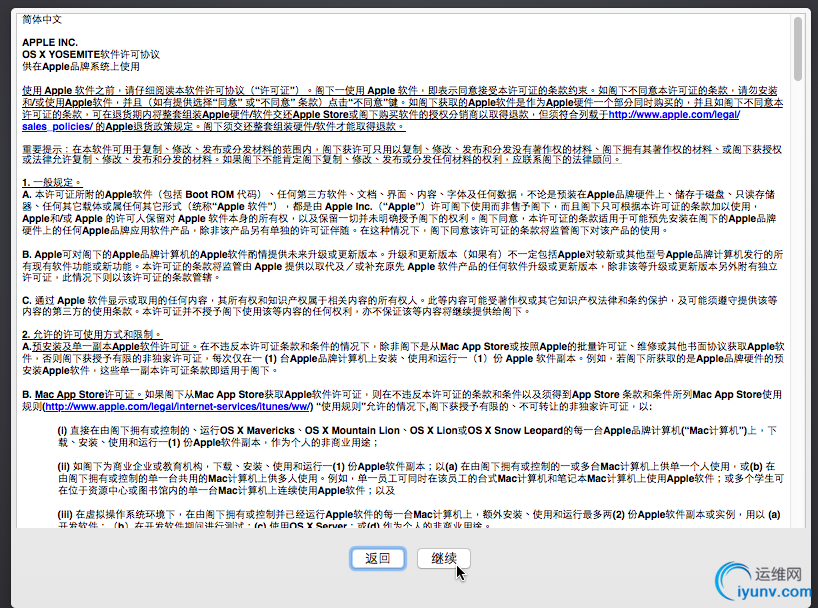Click the APPLE INC. heading
818x608 pixels.
point(50,42)
